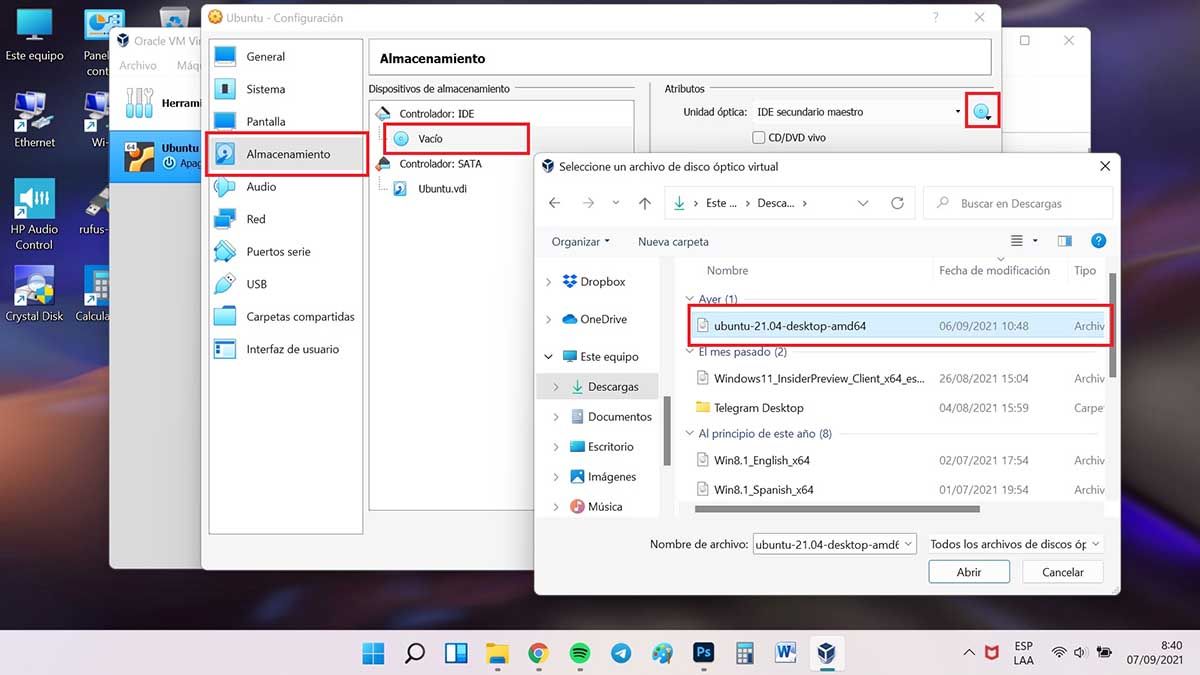1200x675 pixels.
Task: Click the optical disc chooser icon
Action: [982, 112]
